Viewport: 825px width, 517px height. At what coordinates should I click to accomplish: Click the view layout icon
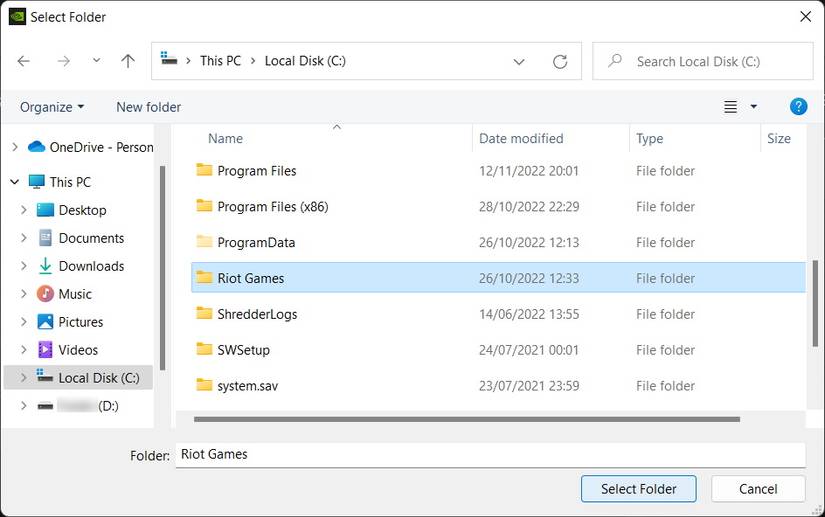click(x=731, y=107)
